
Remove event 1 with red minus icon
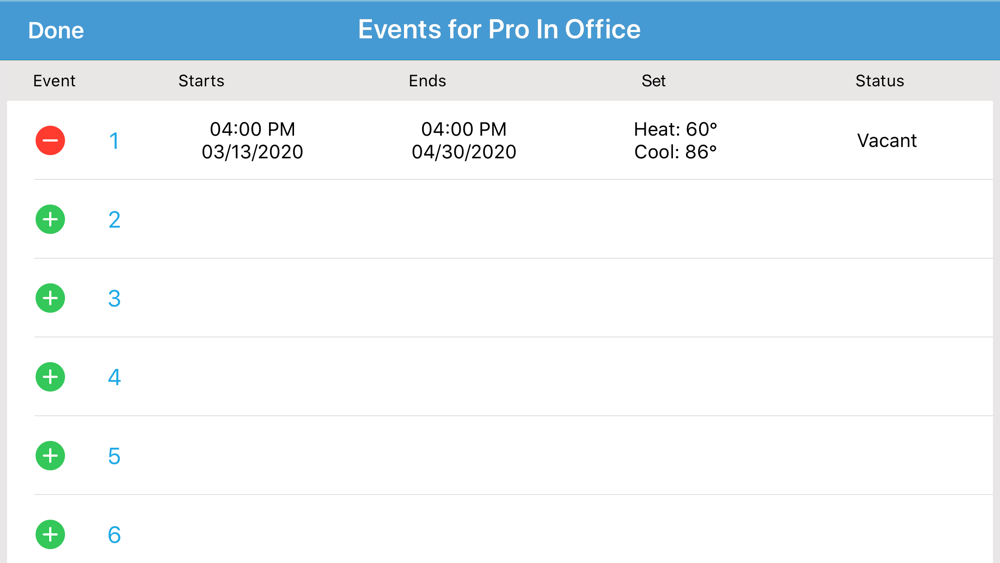tap(50, 140)
